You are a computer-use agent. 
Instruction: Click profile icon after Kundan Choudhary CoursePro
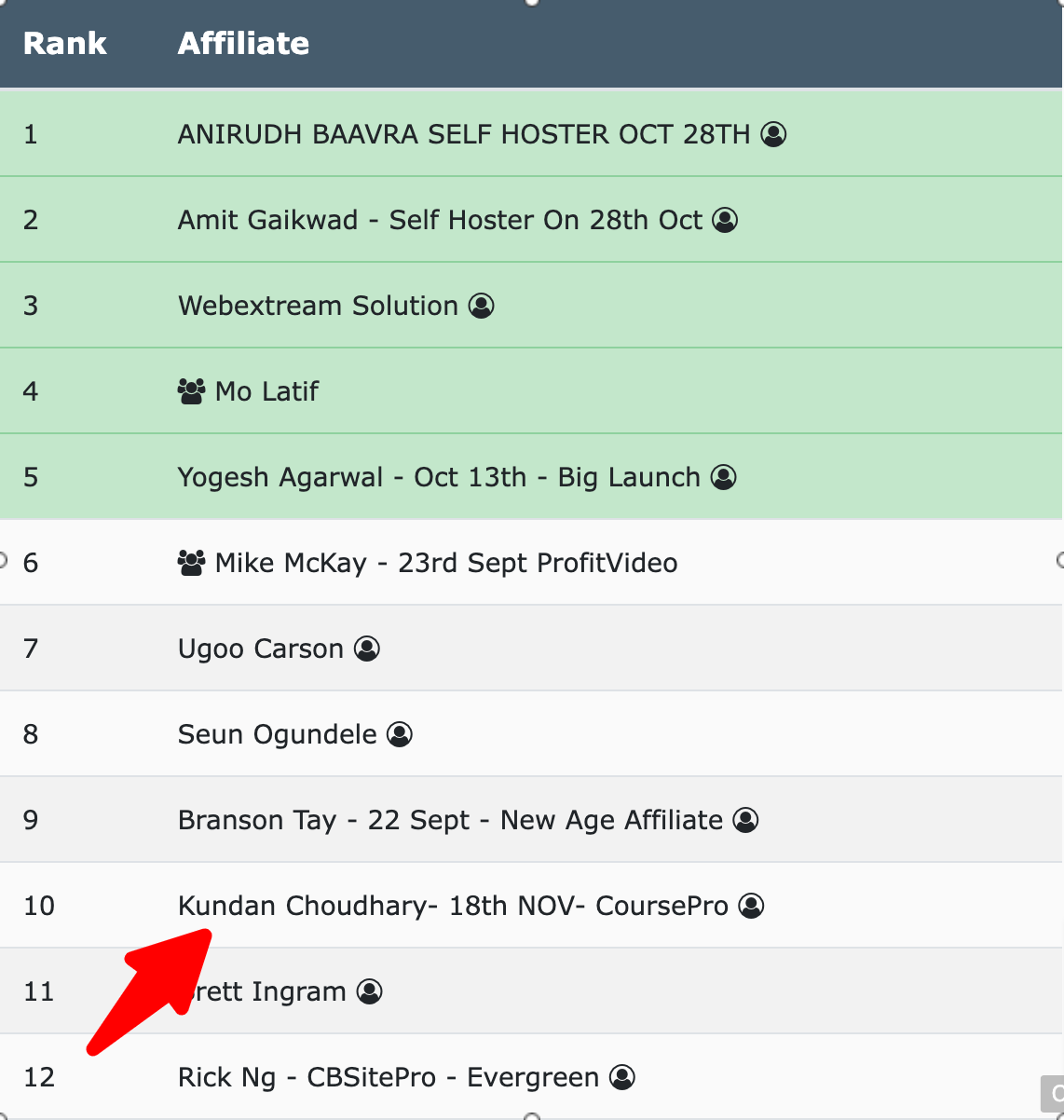tap(751, 906)
